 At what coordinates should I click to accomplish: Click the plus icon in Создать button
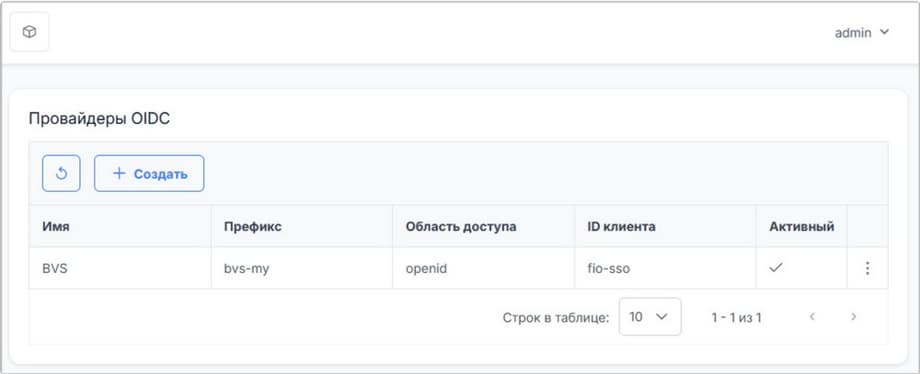coord(119,173)
